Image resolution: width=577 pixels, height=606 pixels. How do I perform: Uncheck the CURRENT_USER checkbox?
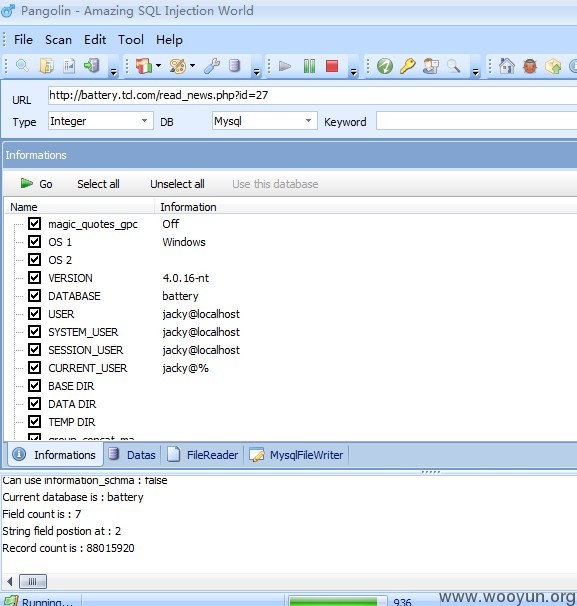[x=34, y=367]
